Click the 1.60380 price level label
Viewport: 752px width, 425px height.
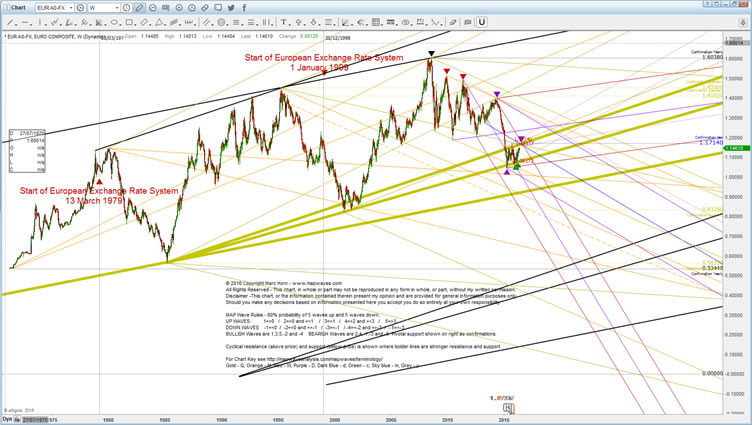(712, 57)
